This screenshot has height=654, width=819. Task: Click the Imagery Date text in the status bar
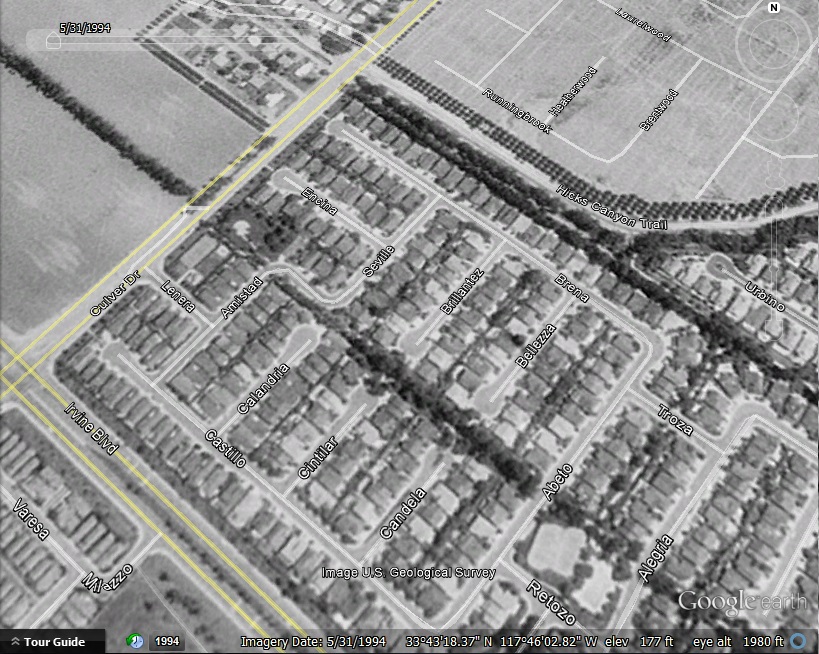click(x=314, y=641)
